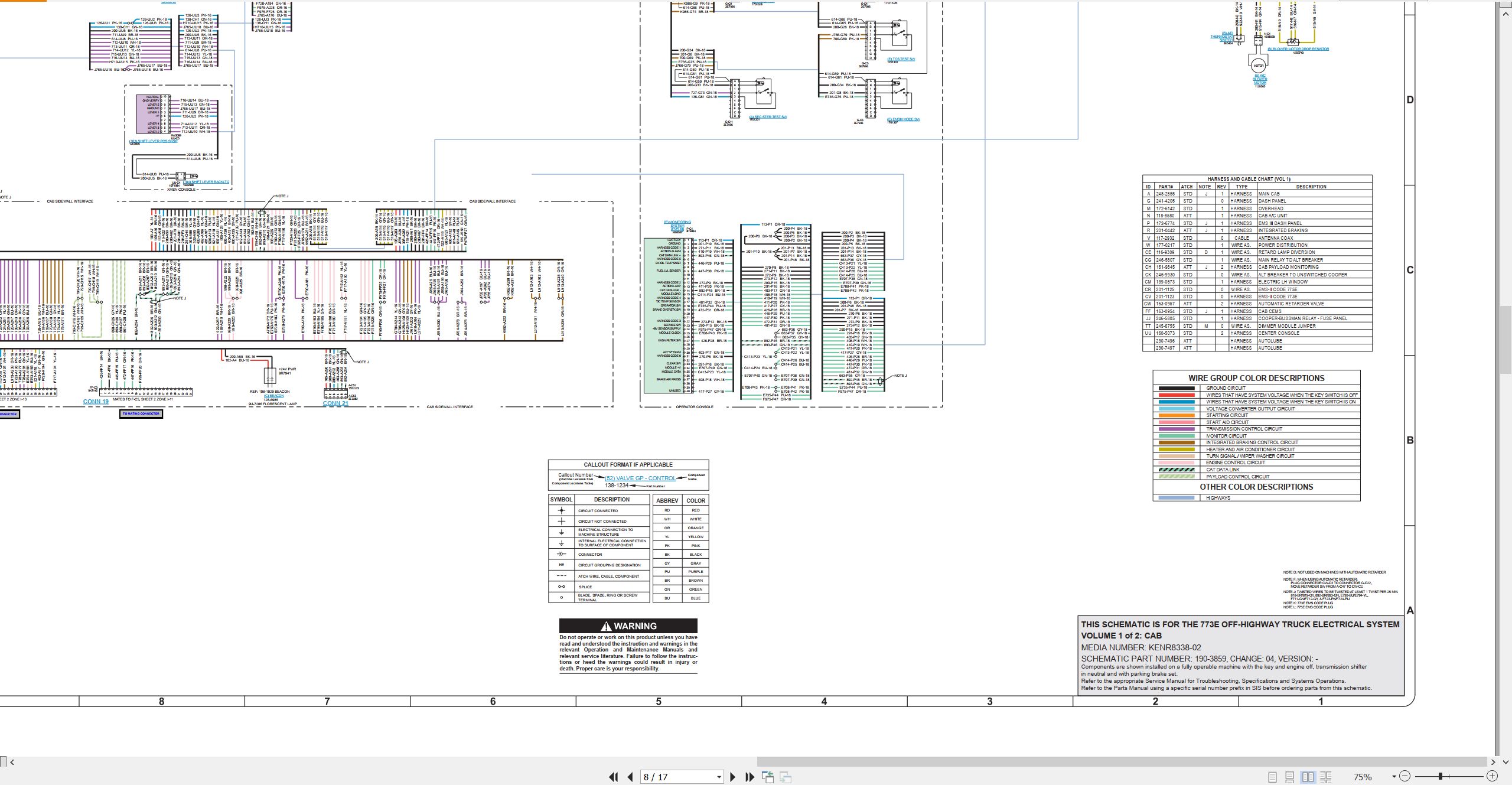Click the (A) SEC STER TEST SW link
The image size is (1512, 785).
click(x=768, y=117)
